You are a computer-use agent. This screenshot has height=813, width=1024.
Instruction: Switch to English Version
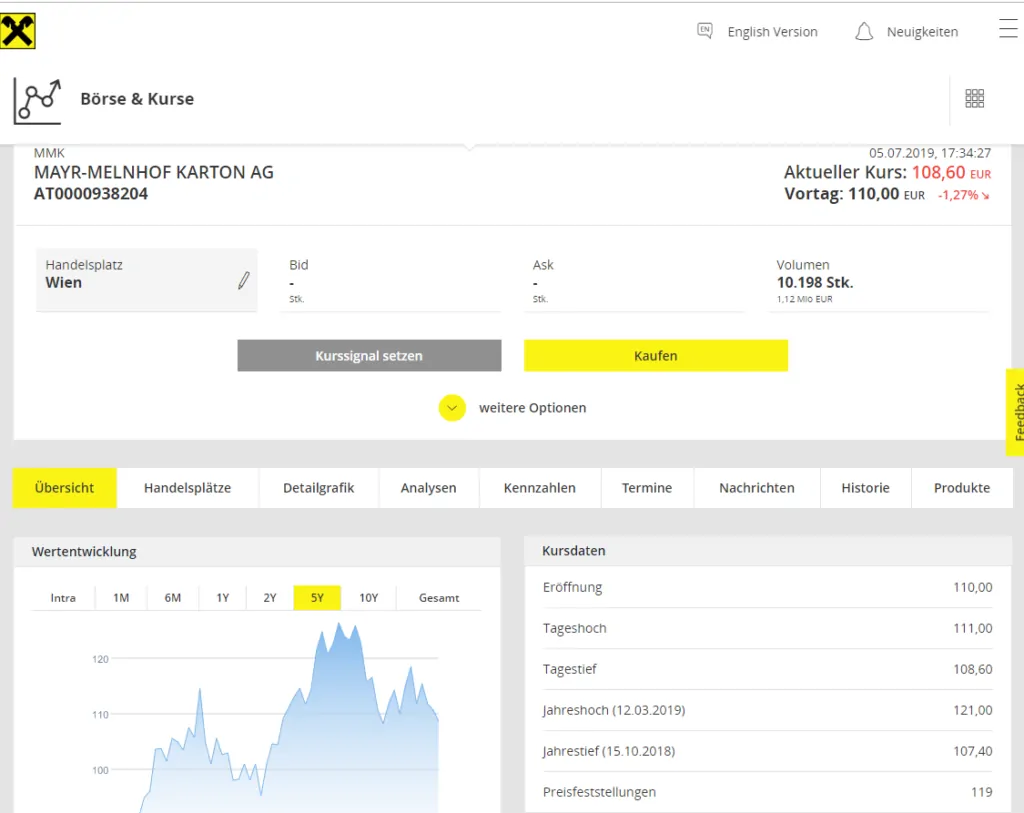(773, 32)
